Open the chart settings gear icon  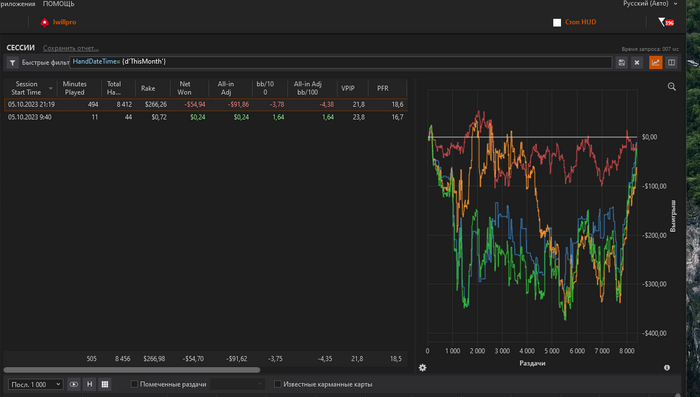pyautogui.click(x=422, y=368)
